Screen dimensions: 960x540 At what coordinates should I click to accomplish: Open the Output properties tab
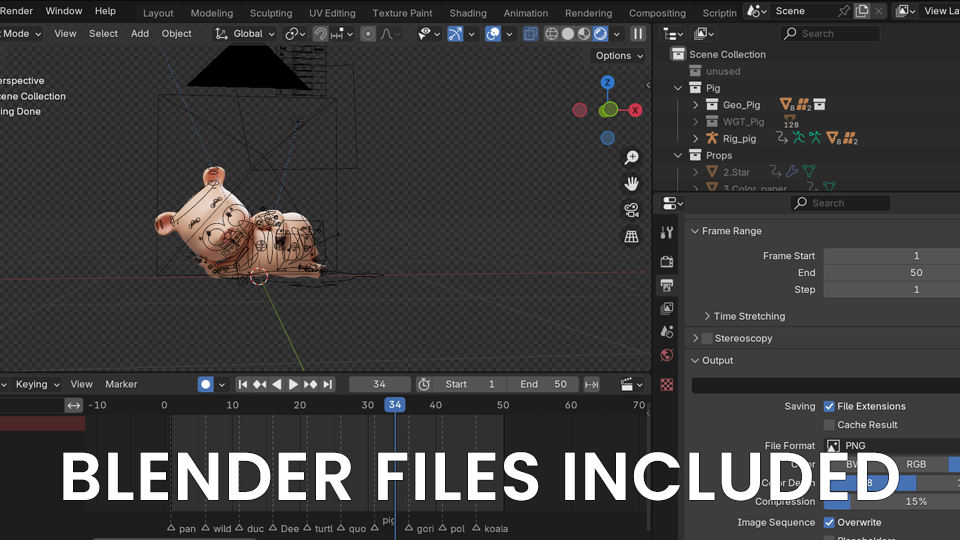667,285
